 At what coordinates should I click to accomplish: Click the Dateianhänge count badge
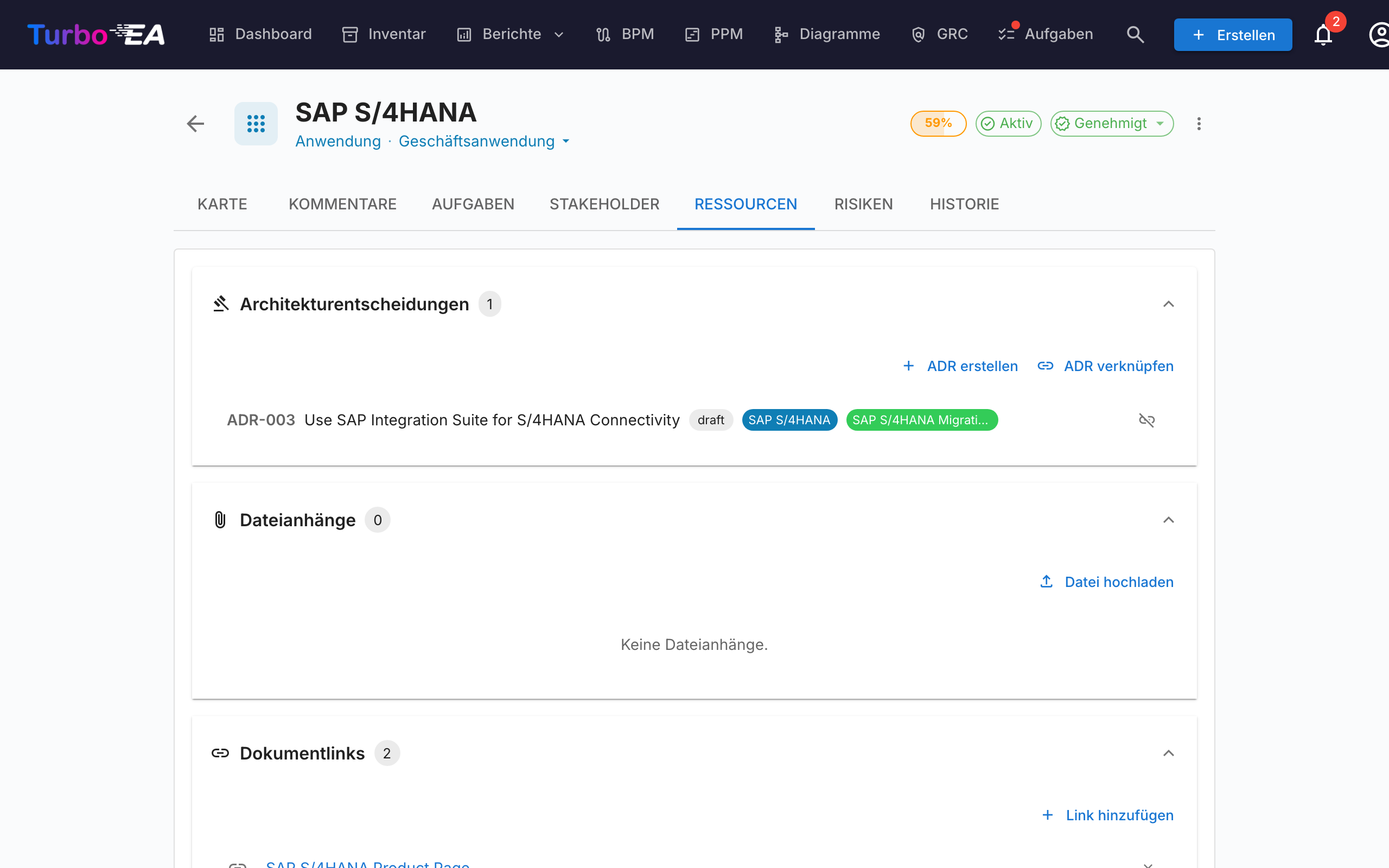(377, 520)
